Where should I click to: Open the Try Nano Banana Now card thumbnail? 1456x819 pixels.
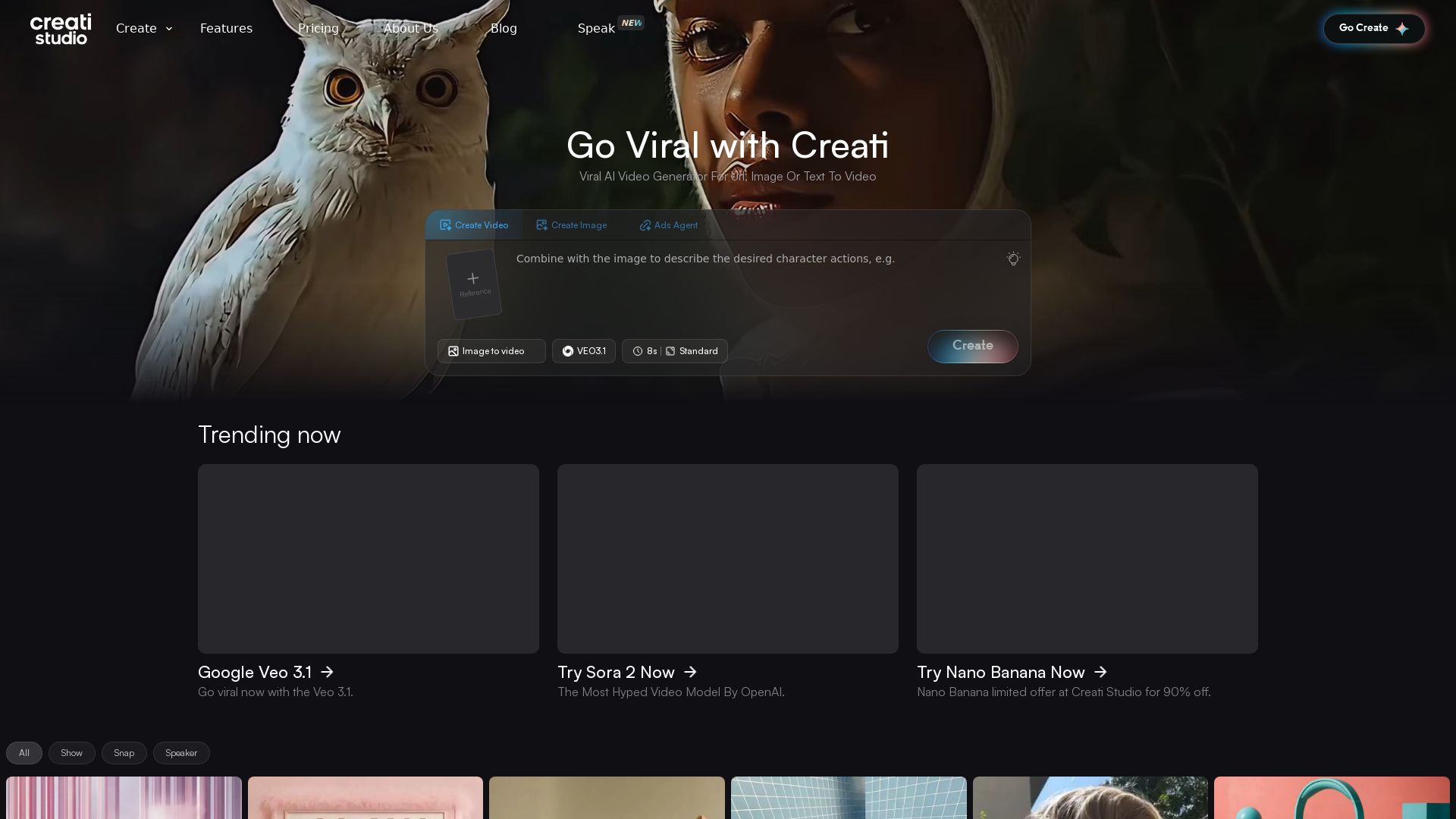point(1087,559)
